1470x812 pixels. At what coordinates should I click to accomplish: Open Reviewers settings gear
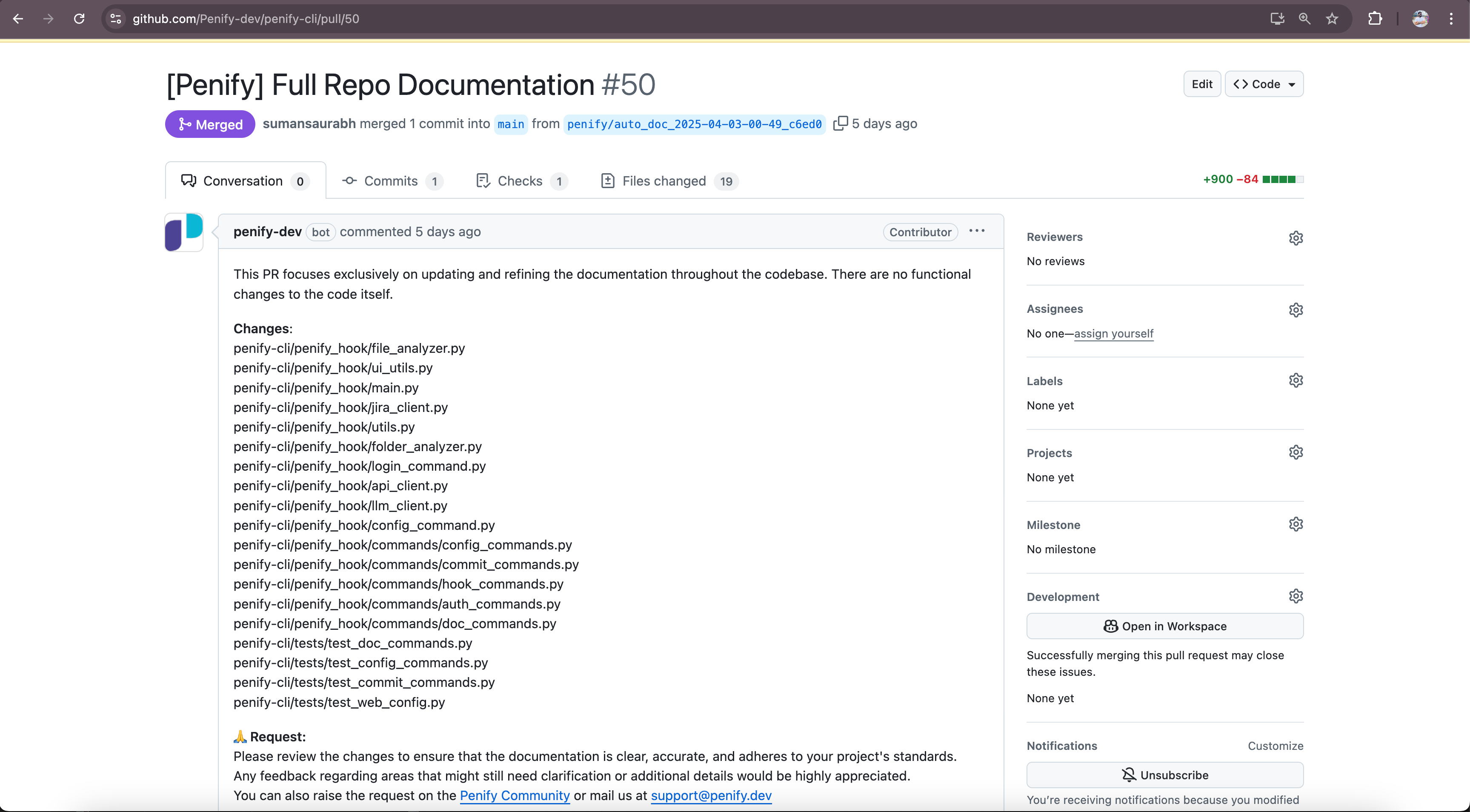1296,238
